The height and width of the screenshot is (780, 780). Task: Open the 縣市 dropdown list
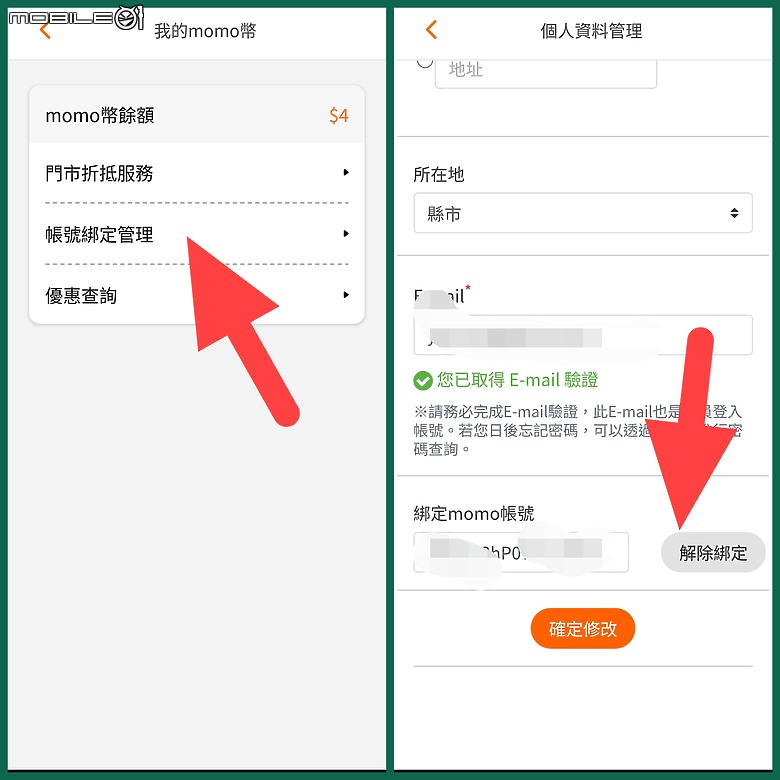[583, 213]
